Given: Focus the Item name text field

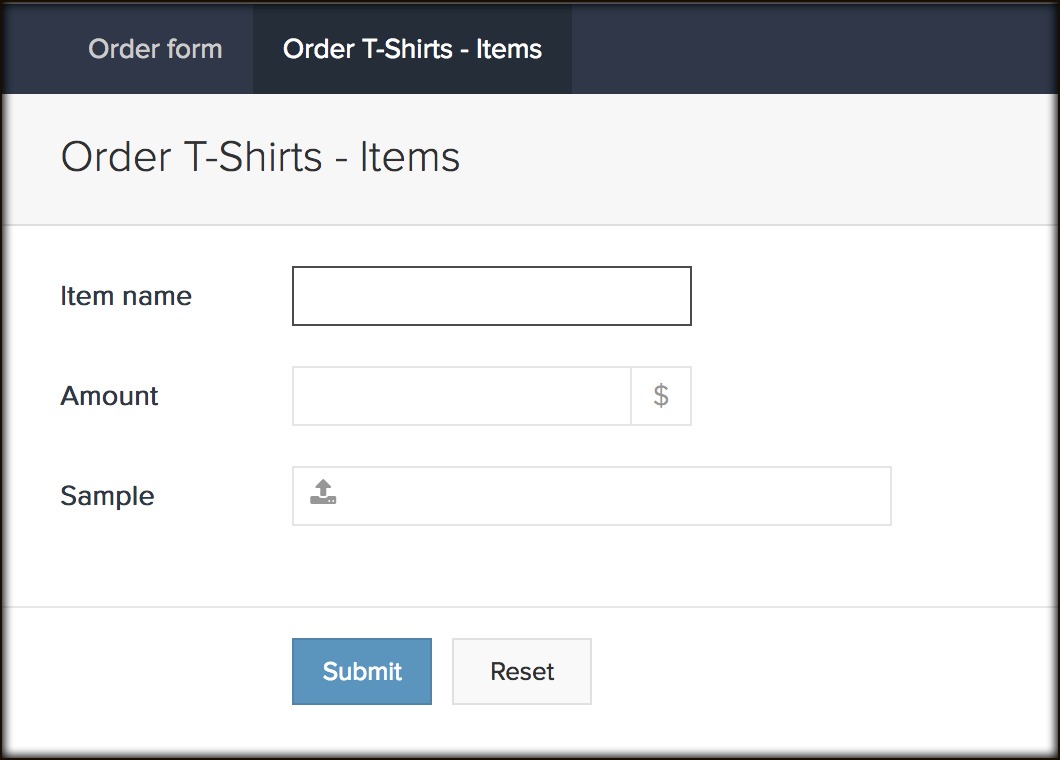Looking at the screenshot, I should pyautogui.click(x=491, y=296).
